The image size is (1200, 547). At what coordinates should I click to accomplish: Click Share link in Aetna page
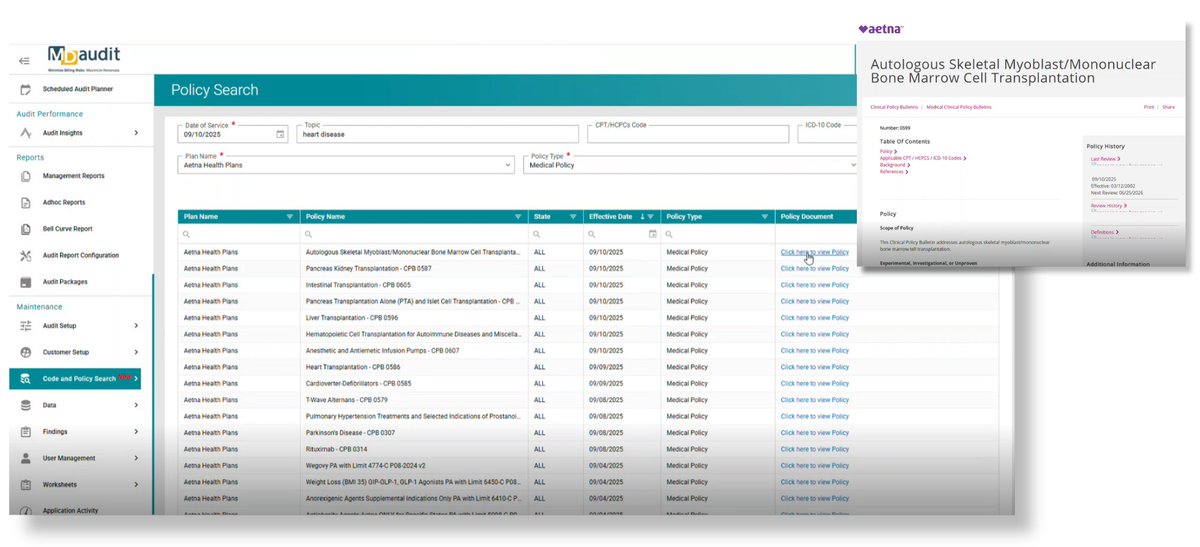point(1168,106)
